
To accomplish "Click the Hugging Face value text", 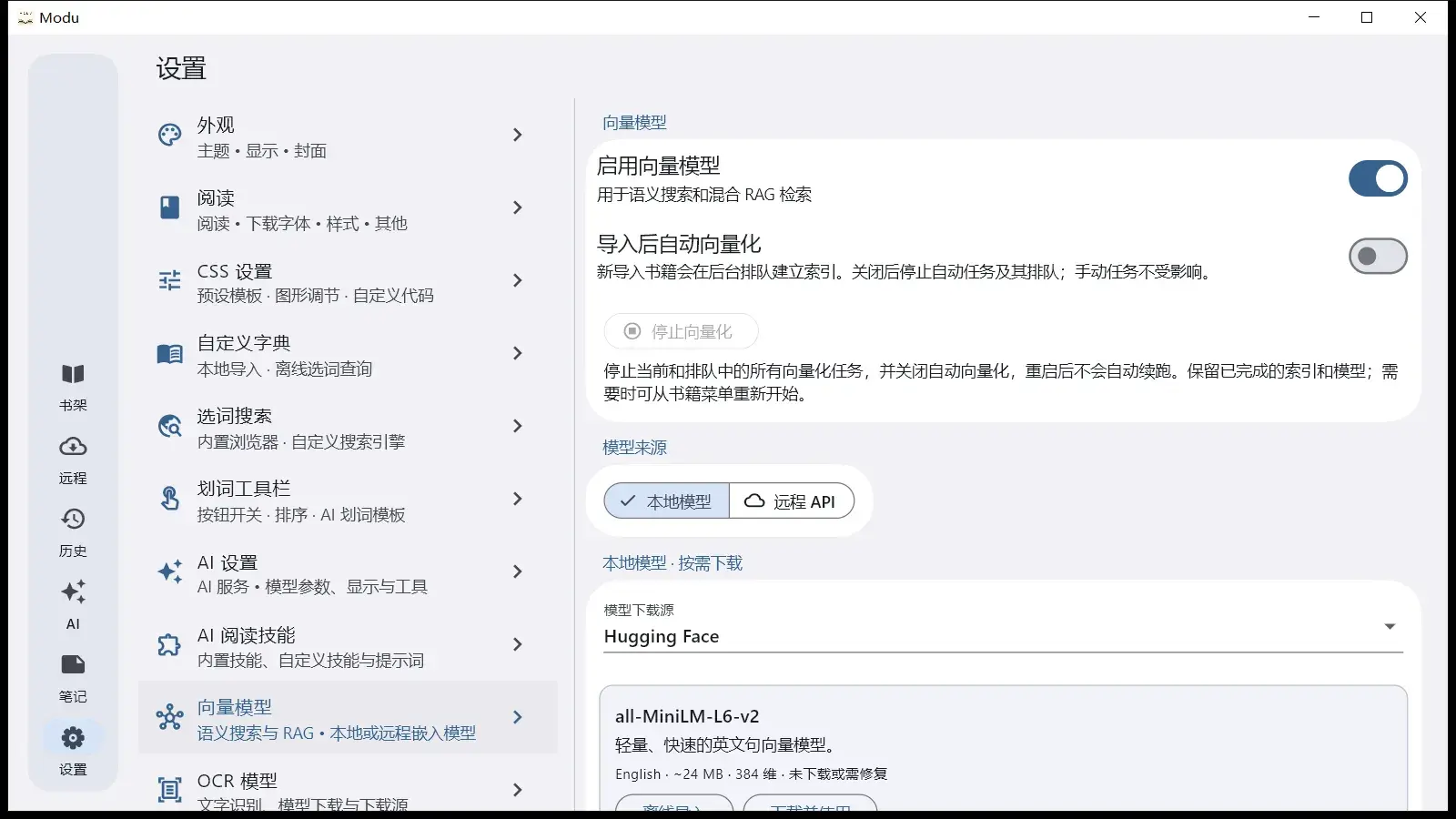I will pos(662,636).
